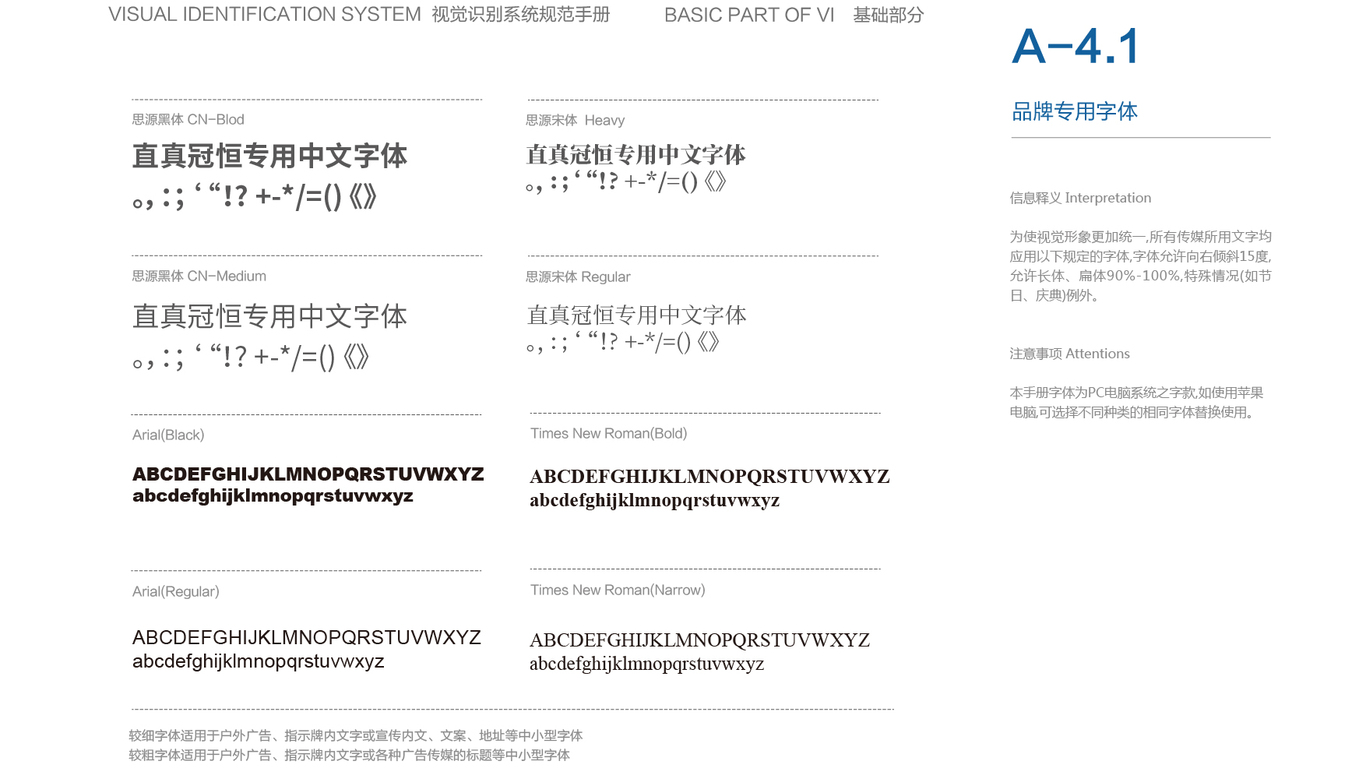This screenshot has width=1366, height=768.
Task: Click the 思源宋体 Regular Chinese sample line
Action: coord(637,316)
